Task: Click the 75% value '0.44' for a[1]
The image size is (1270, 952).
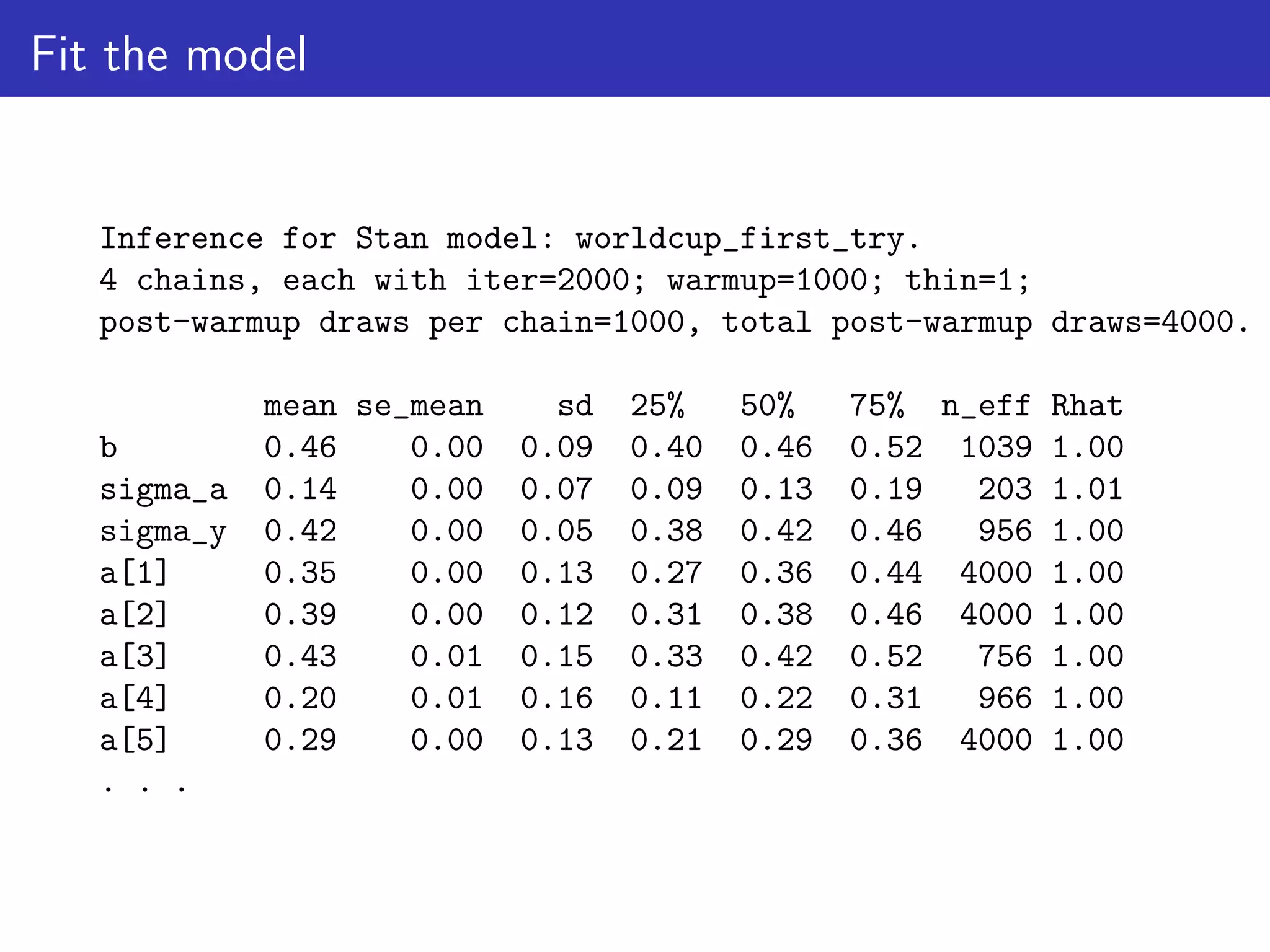Action: pos(886,573)
